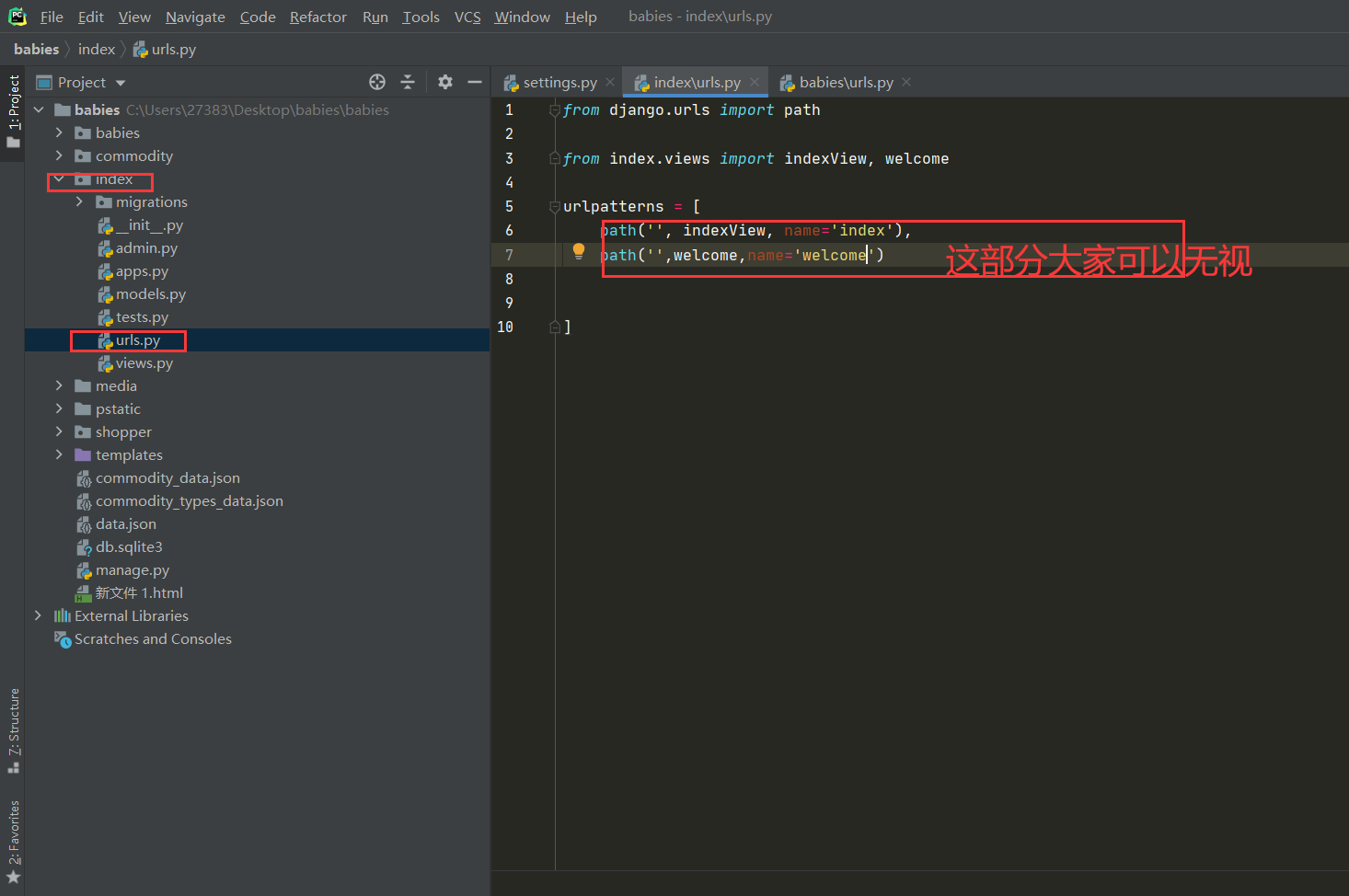Open the Refactor menu

318,17
